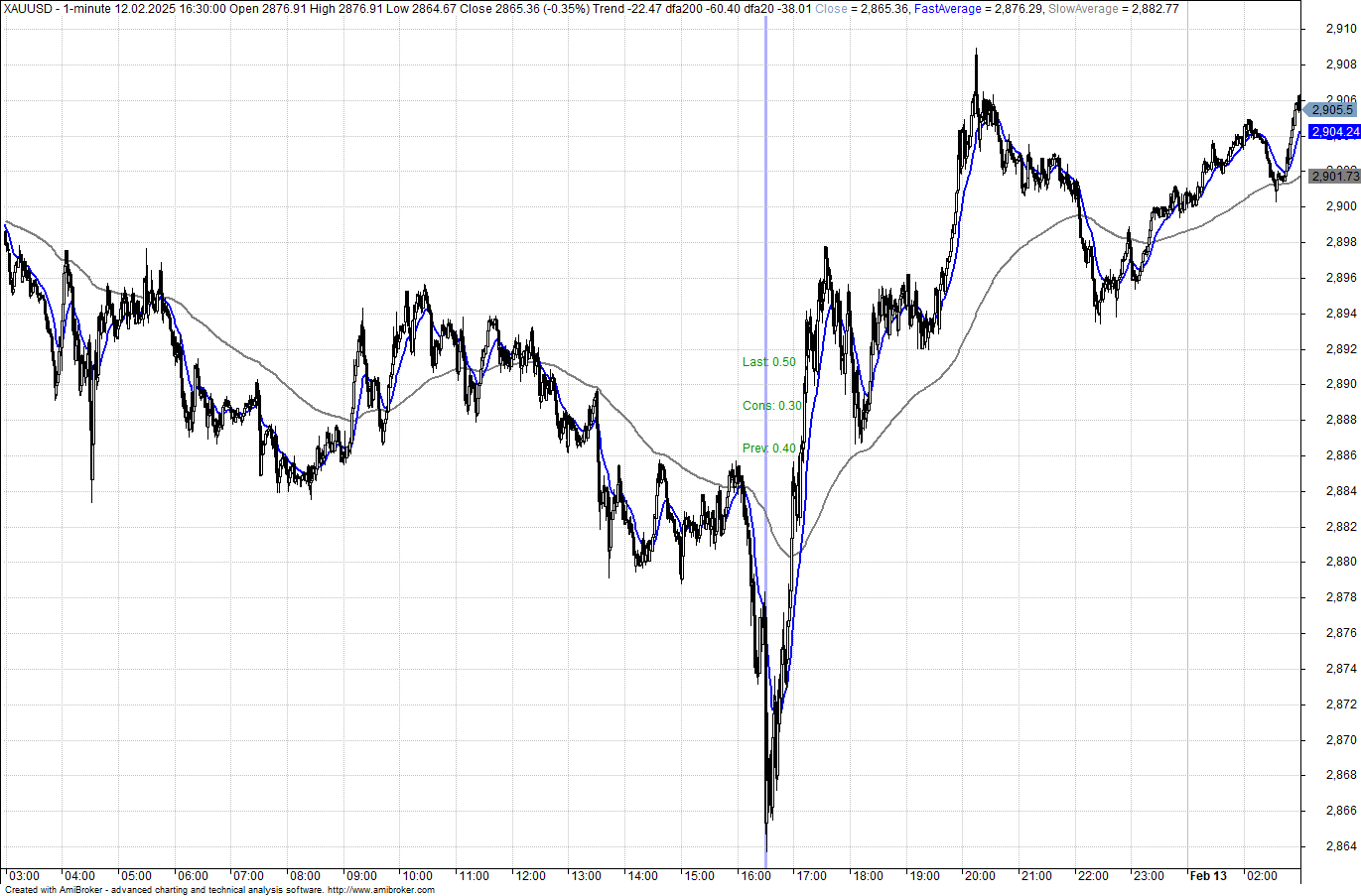Click the 2,900 price axis label

[1340, 206]
